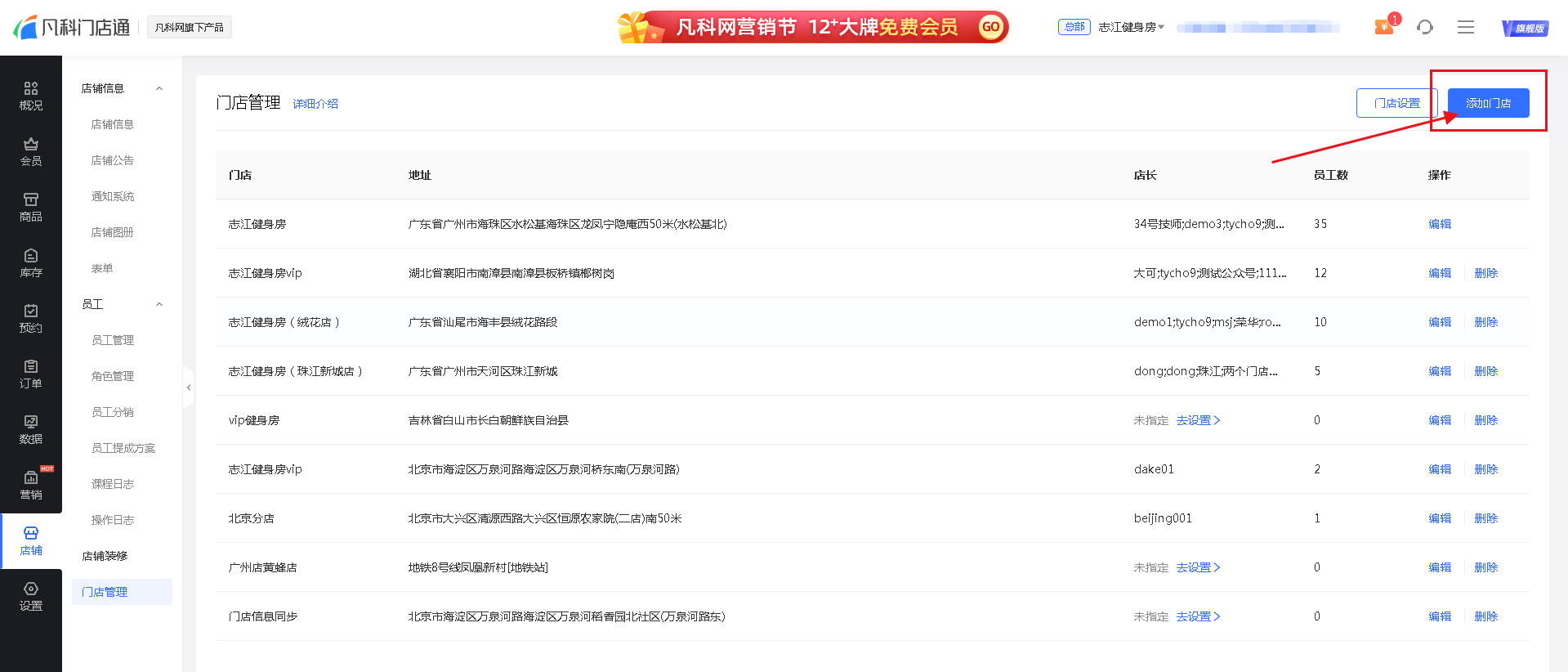Open the 营销 marketing sidebar icon
Screen dimensions: 1568x672
(x=31, y=486)
